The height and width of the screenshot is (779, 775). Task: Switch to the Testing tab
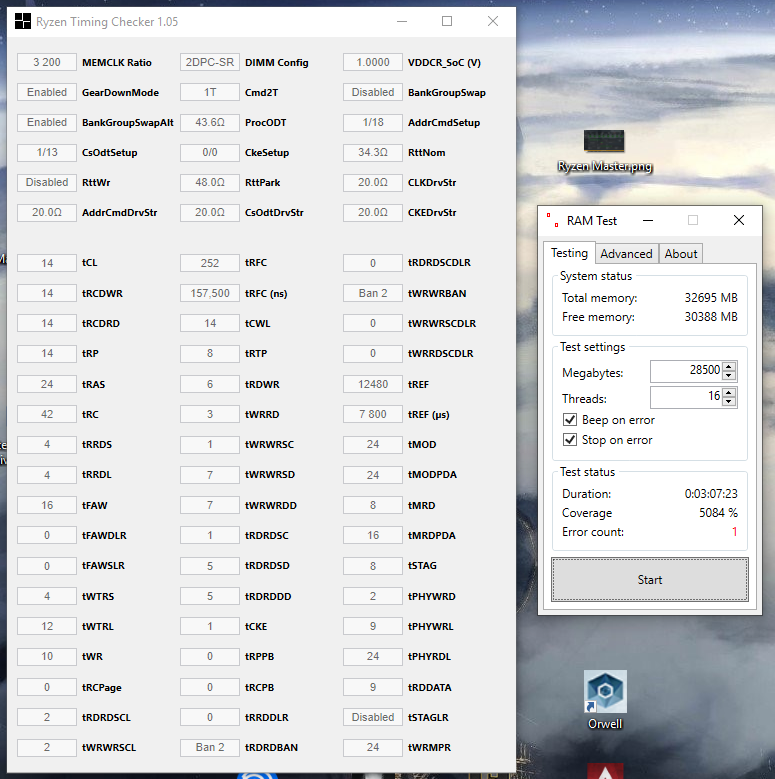[x=569, y=253]
